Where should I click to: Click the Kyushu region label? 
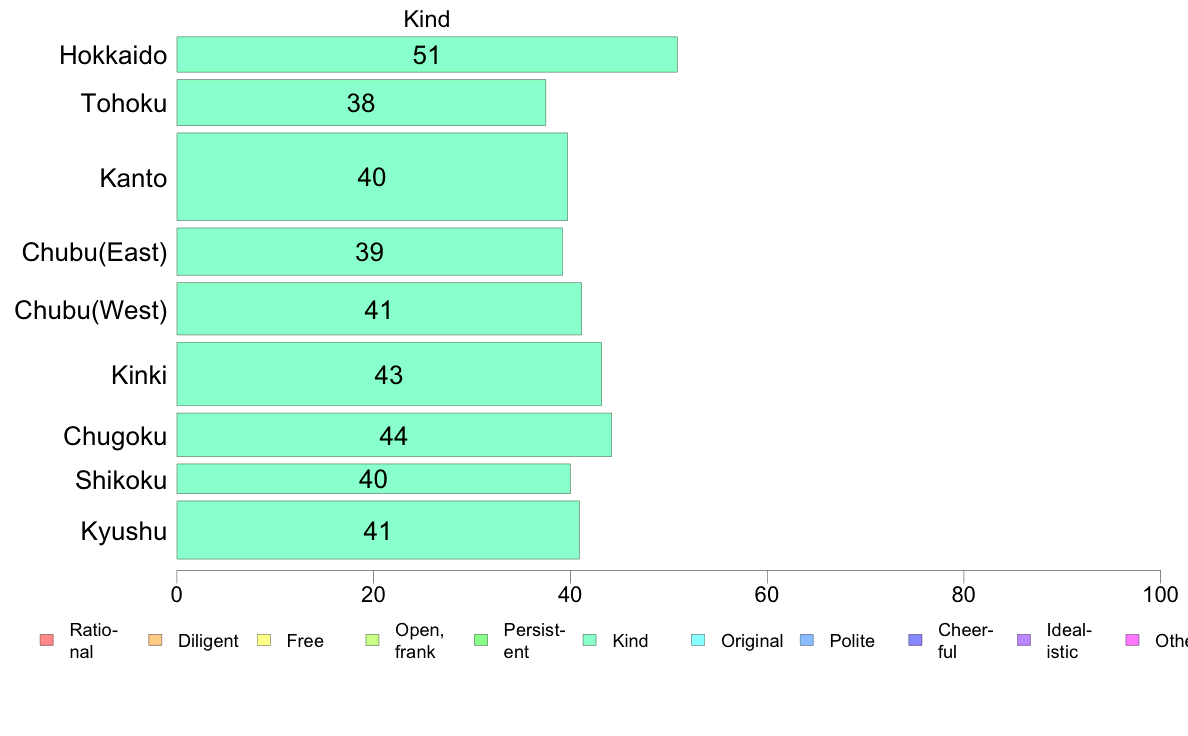123,531
